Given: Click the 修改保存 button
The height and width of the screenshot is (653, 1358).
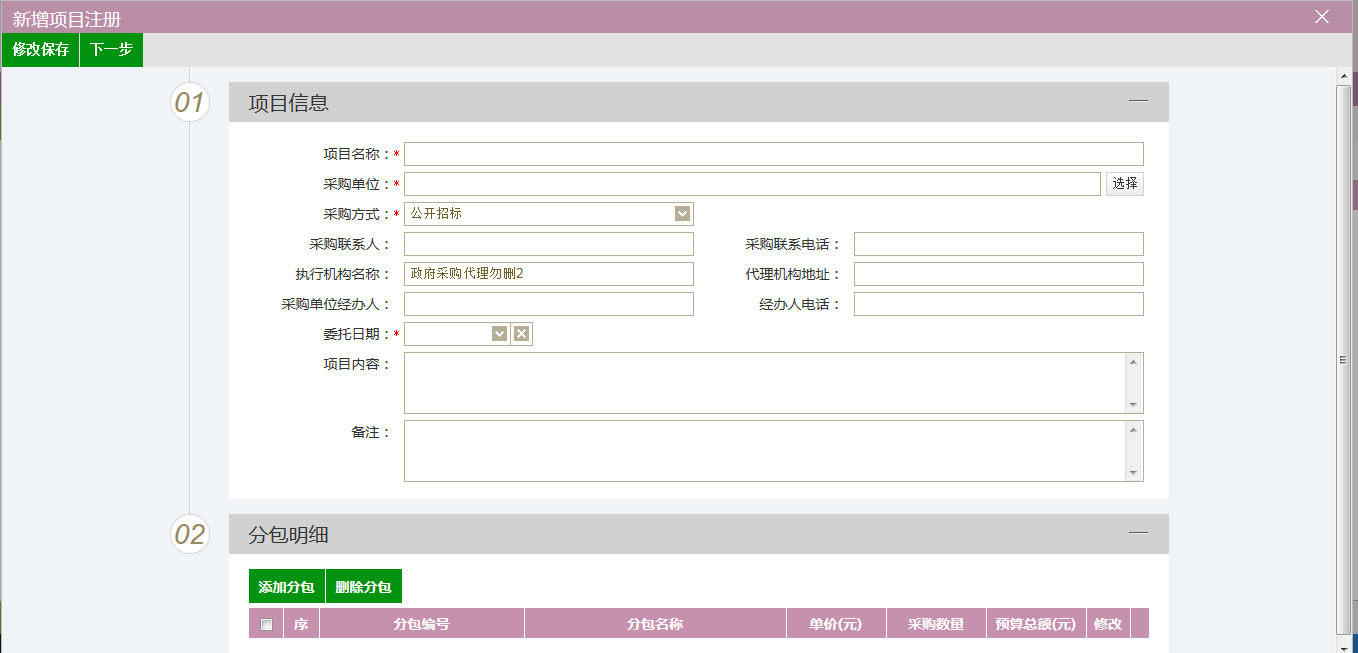Looking at the screenshot, I should pyautogui.click(x=41, y=49).
